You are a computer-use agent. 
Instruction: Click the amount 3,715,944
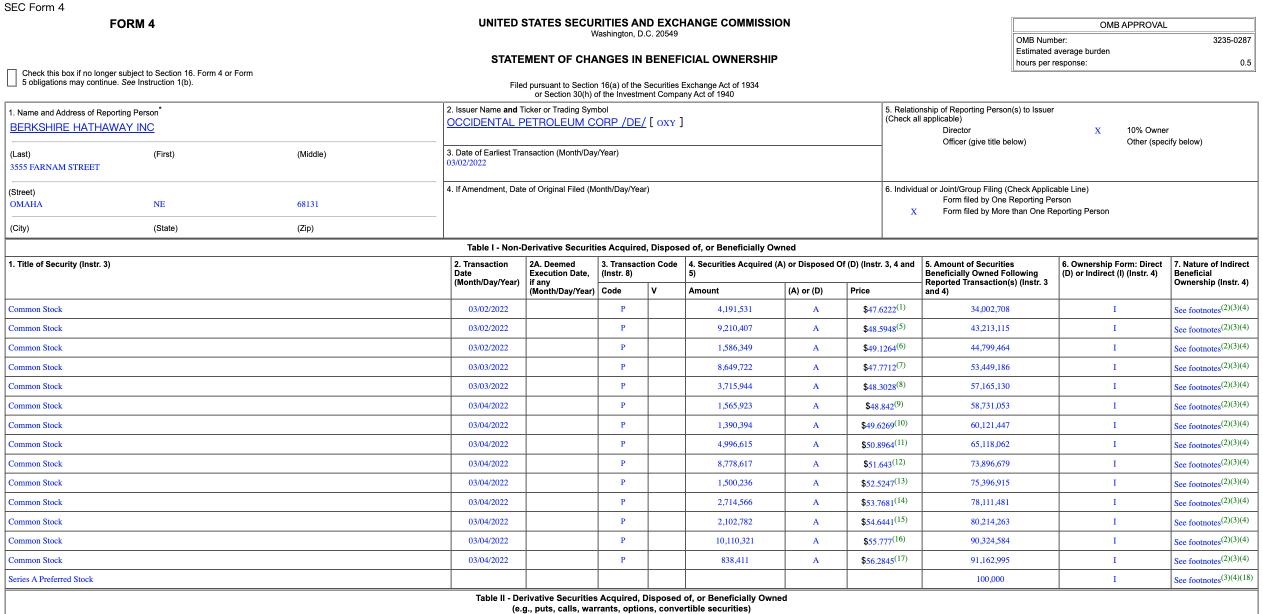tap(735, 386)
